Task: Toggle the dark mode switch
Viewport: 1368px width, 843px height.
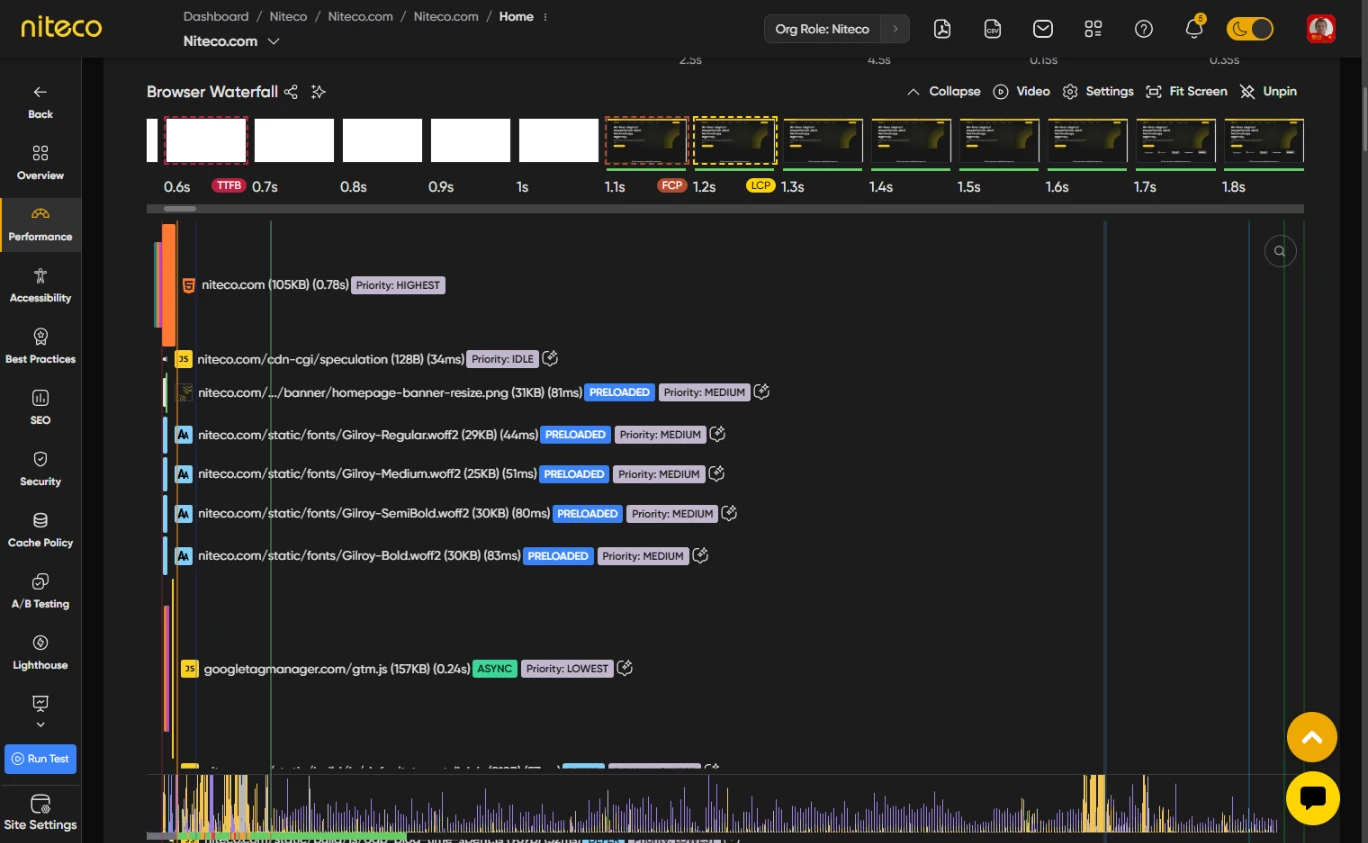Action: [1250, 29]
